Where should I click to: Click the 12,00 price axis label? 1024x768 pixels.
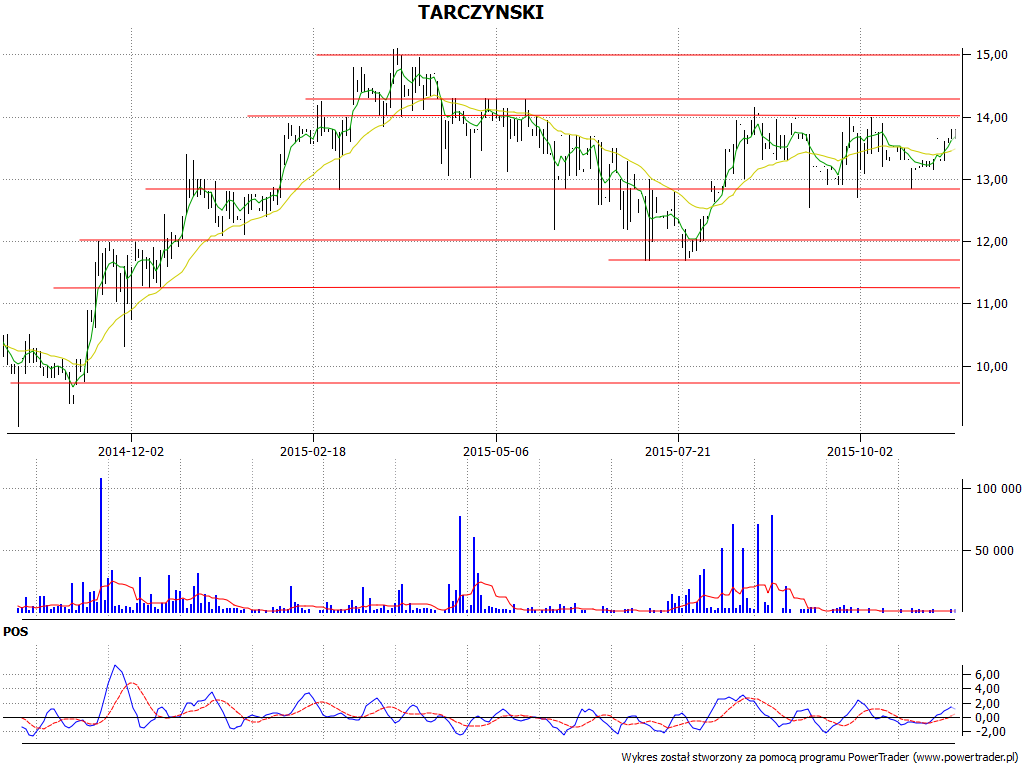[991, 242]
